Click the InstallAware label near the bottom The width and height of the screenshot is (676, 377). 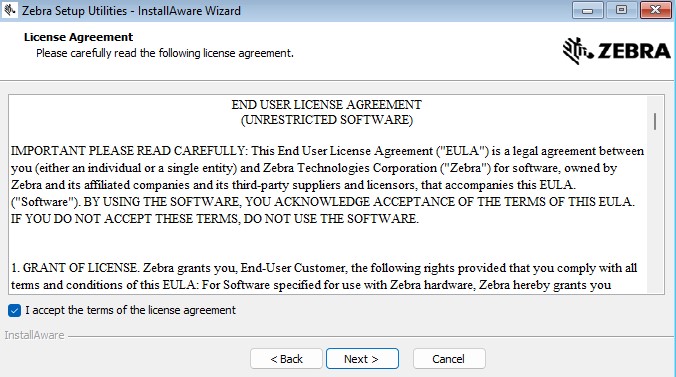[34, 335]
